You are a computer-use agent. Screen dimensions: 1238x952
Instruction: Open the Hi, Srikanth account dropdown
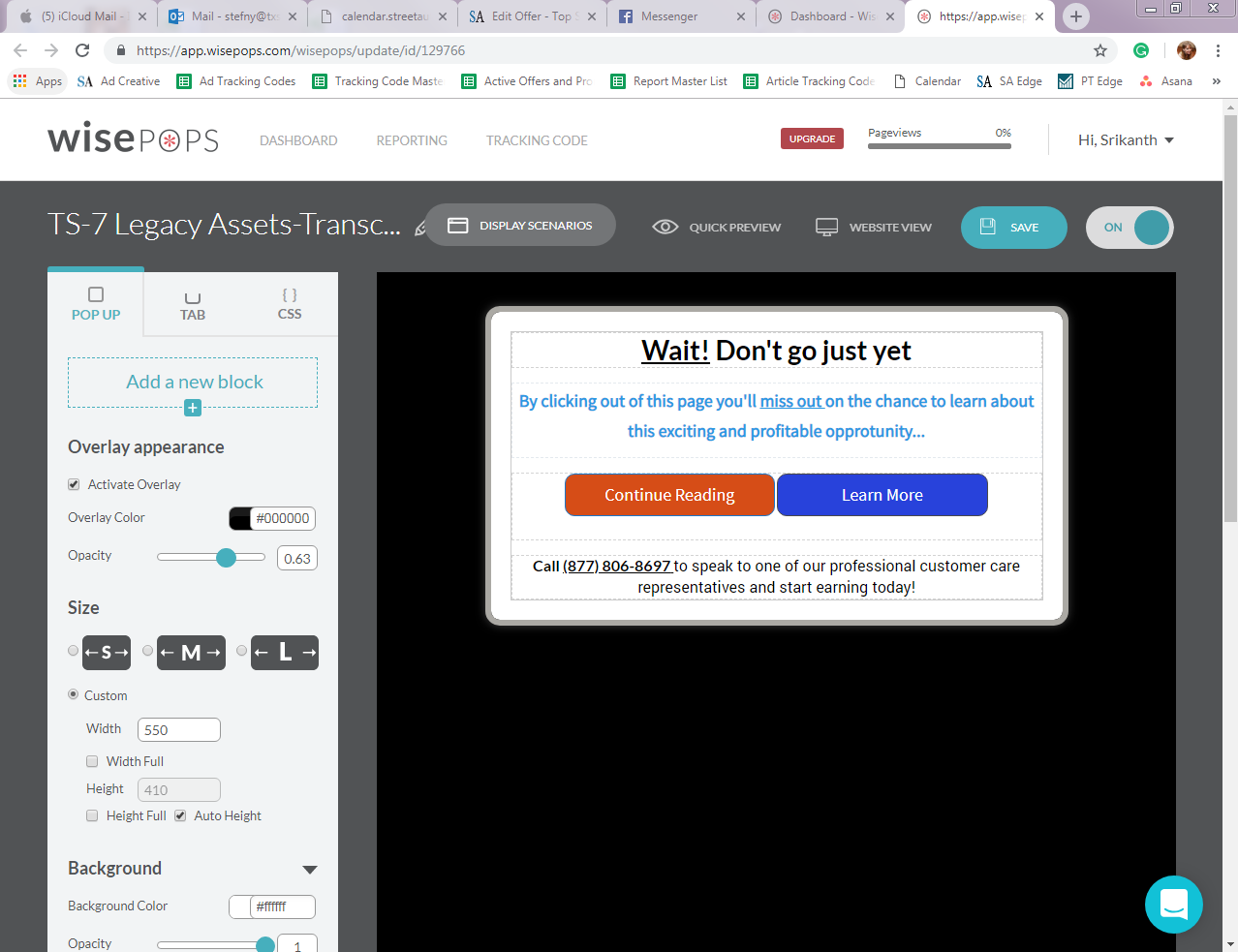(x=1125, y=140)
